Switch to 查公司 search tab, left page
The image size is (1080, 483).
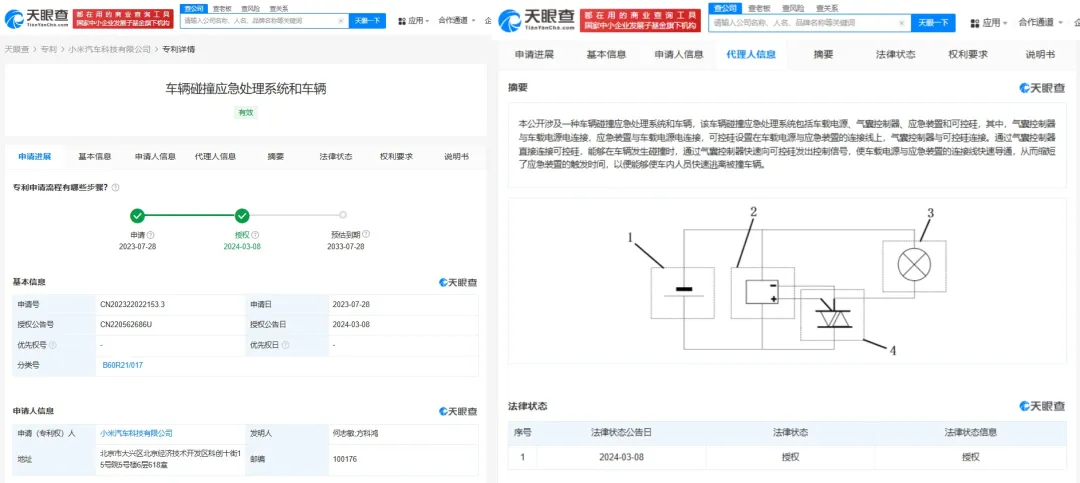pyautogui.click(x=195, y=8)
